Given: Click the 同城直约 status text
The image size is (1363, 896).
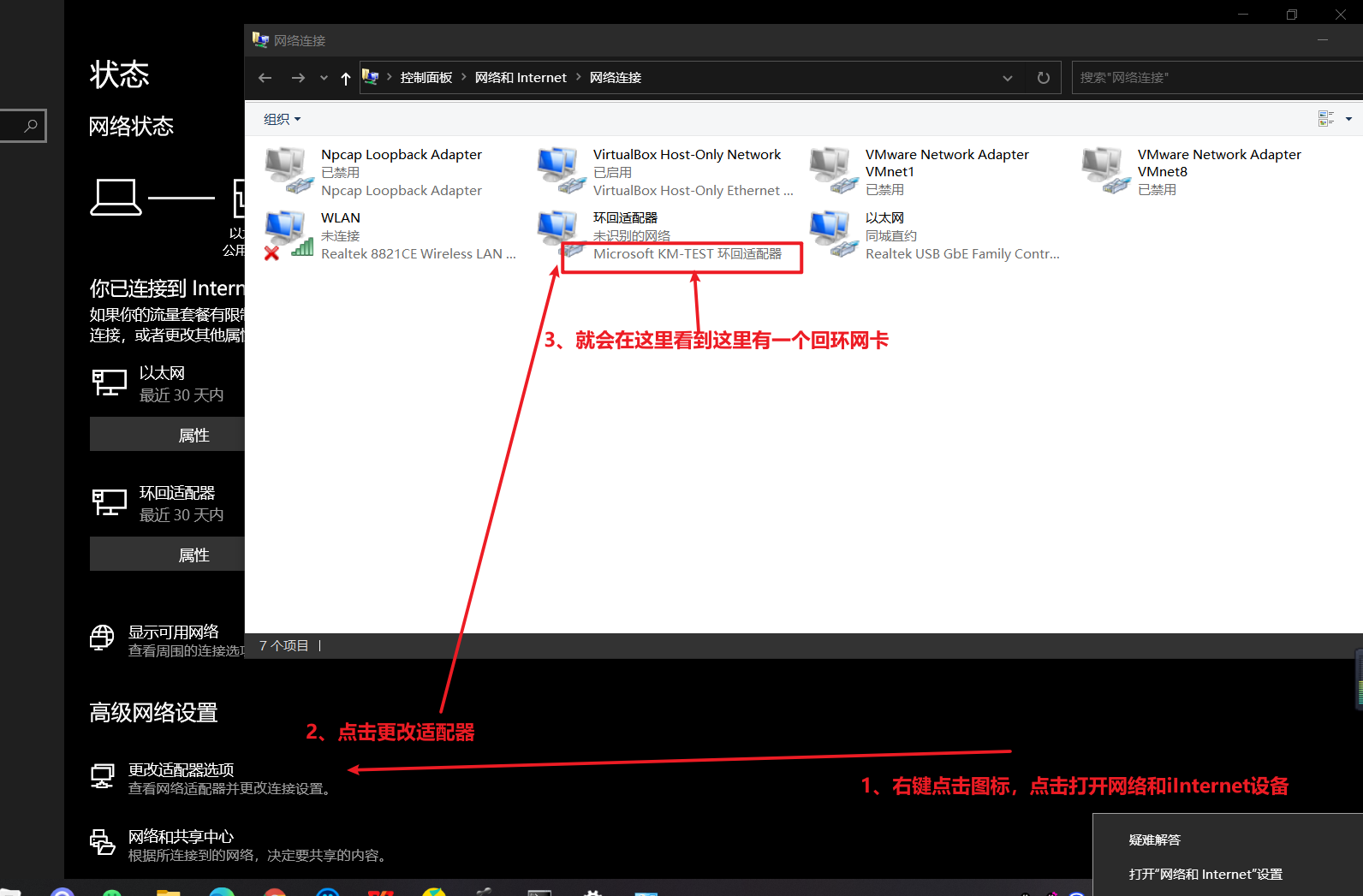Looking at the screenshot, I should click(891, 235).
